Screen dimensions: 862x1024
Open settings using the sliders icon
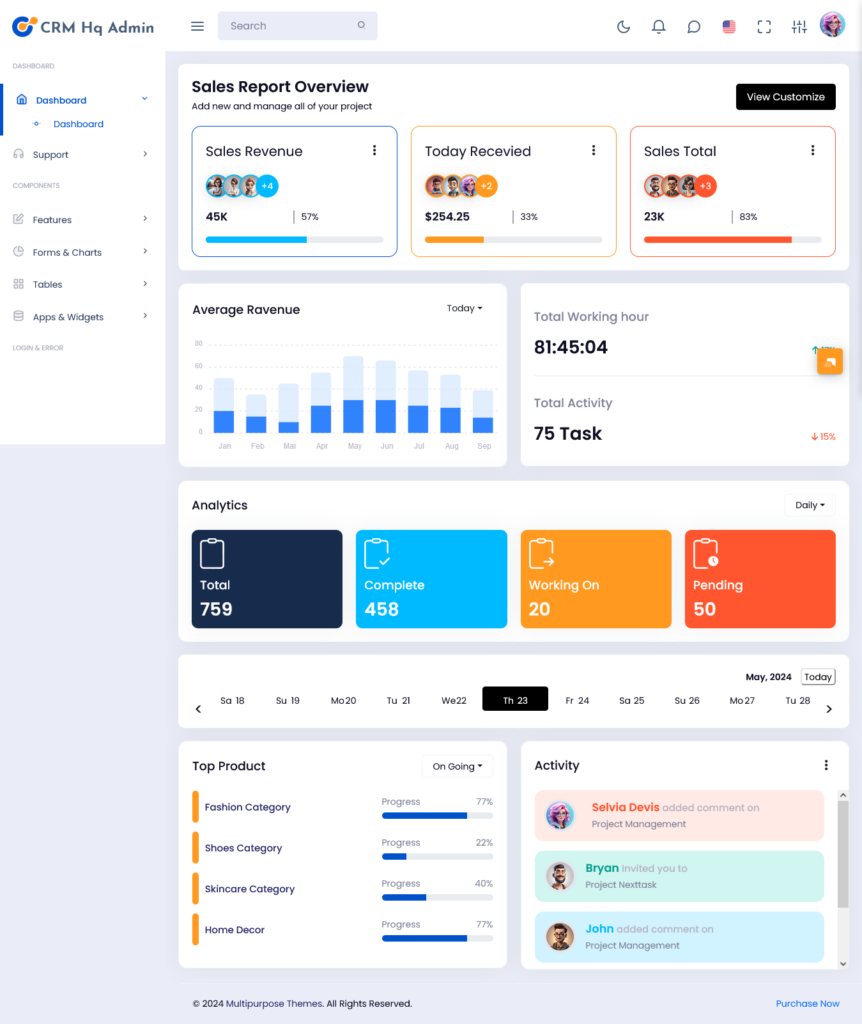(x=799, y=27)
